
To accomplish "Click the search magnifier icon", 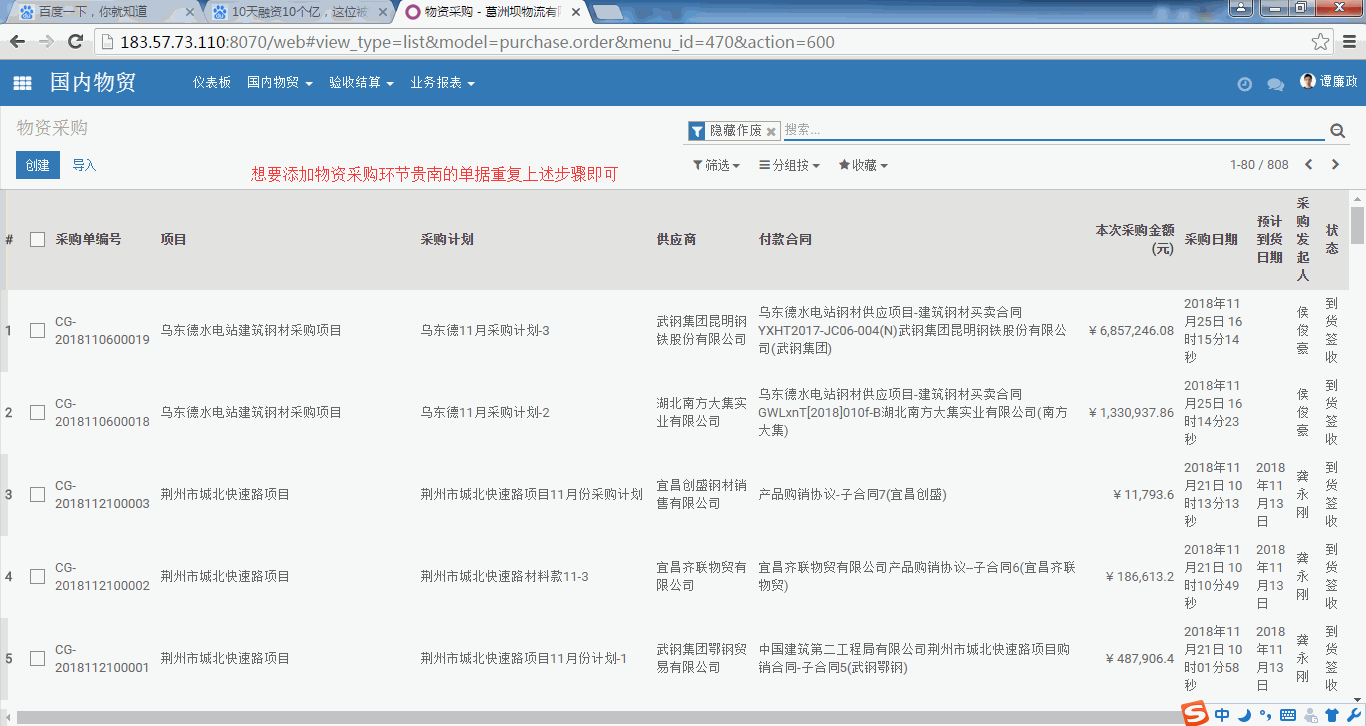I will (x=1337, y=131).
